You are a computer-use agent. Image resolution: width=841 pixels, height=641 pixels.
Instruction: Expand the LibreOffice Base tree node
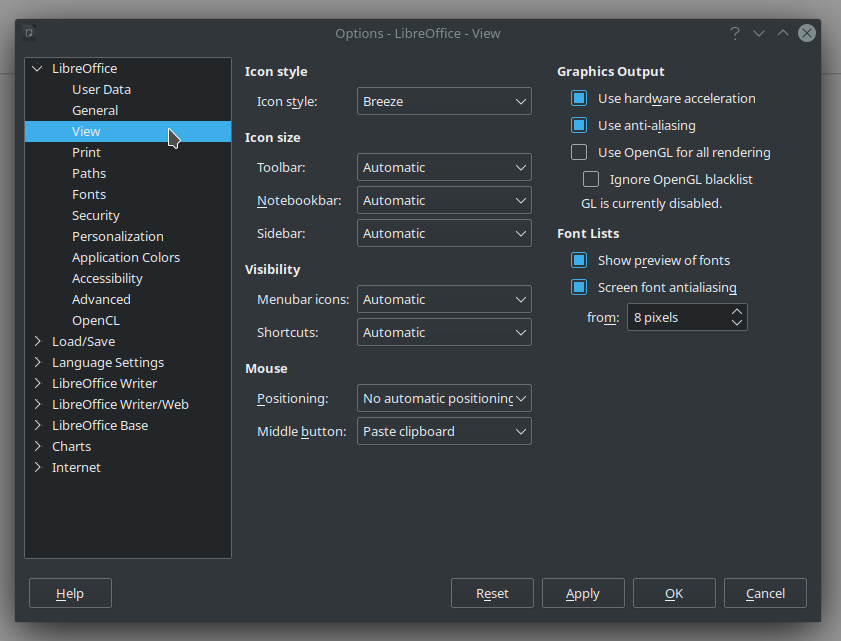click(x=37, y=425)
